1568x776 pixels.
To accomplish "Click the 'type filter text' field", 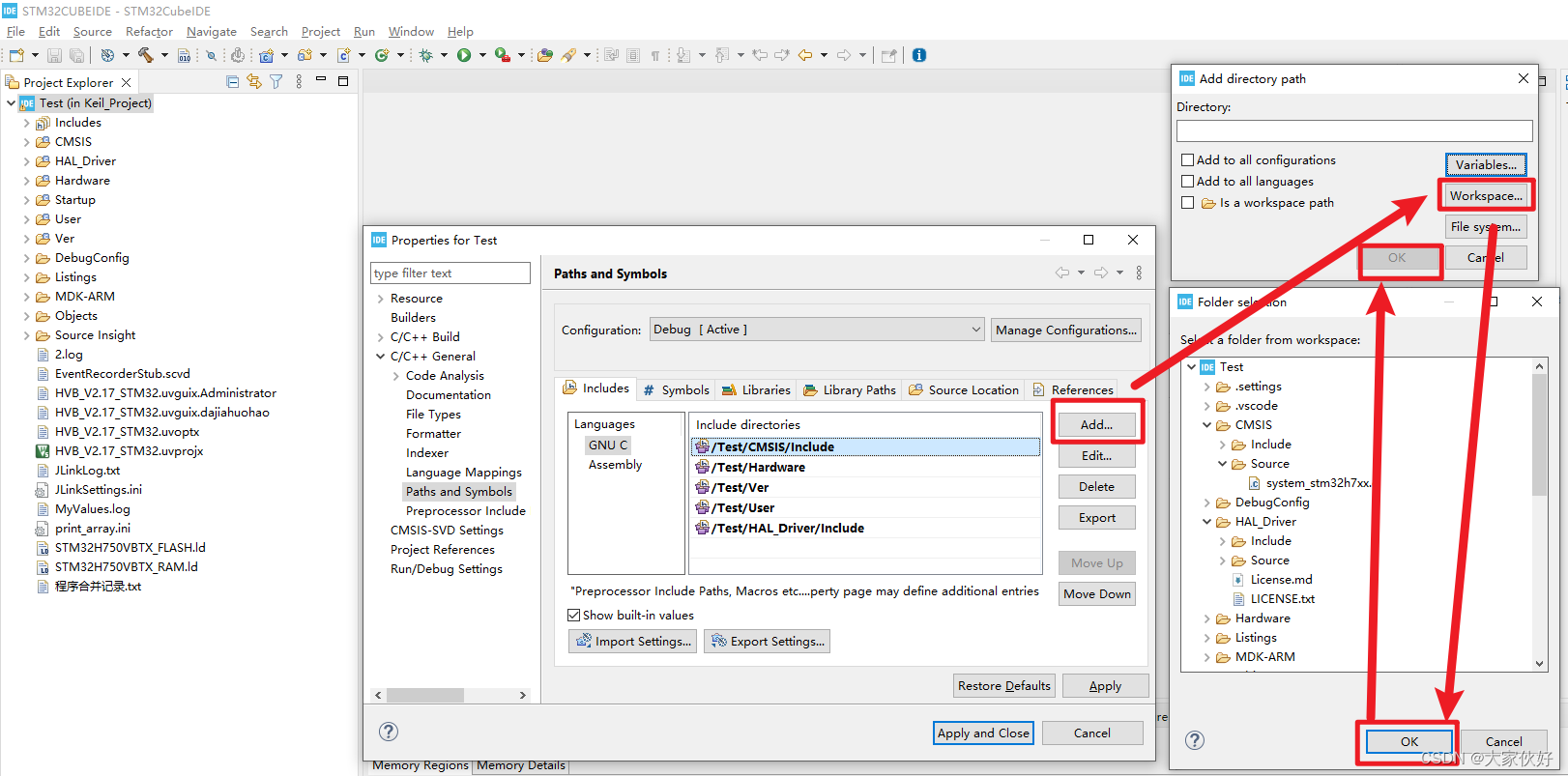I will (450, 273).
